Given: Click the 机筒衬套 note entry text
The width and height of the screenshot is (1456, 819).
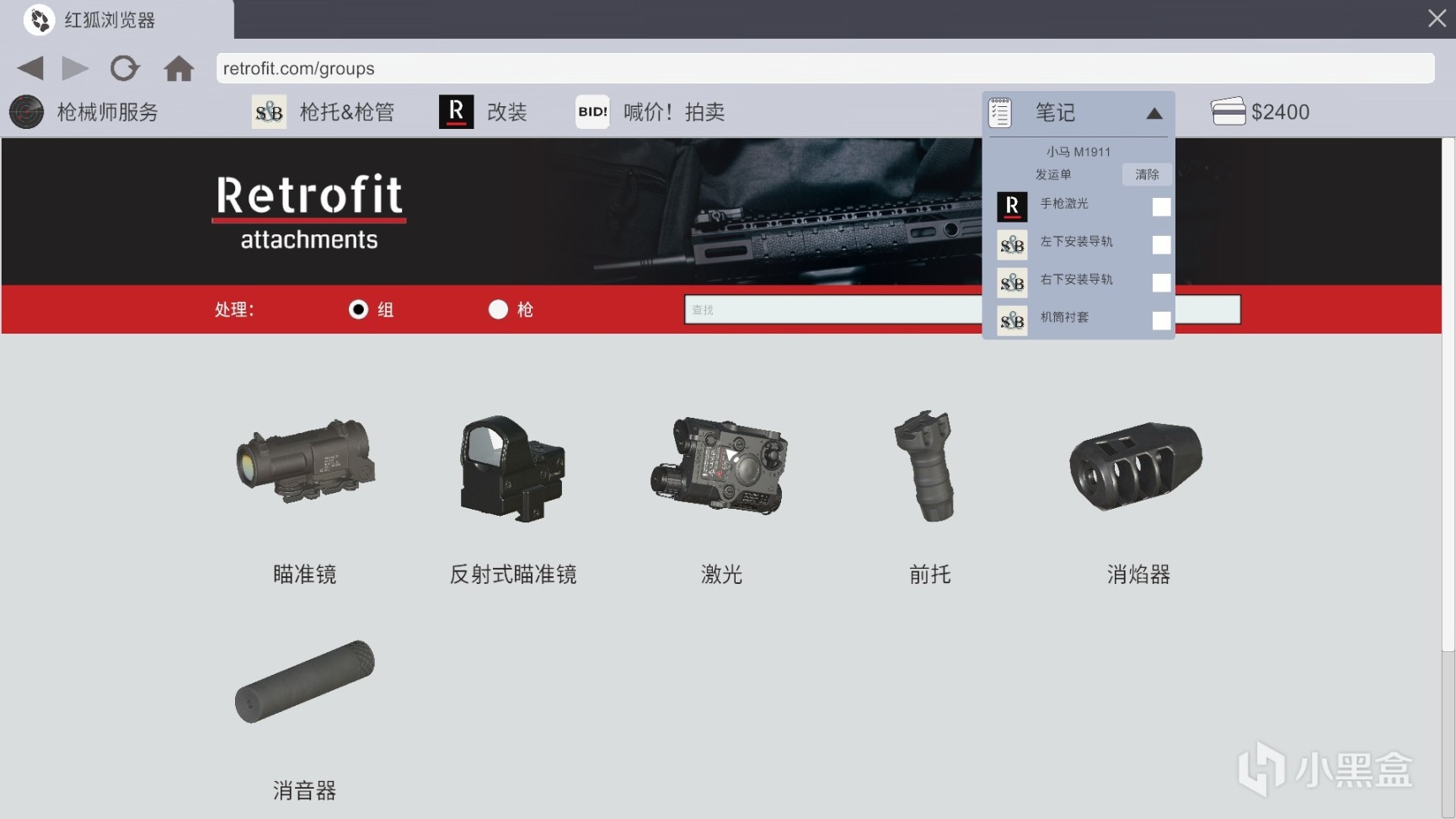Looking at the screenshot, I should pos(1064,317).
